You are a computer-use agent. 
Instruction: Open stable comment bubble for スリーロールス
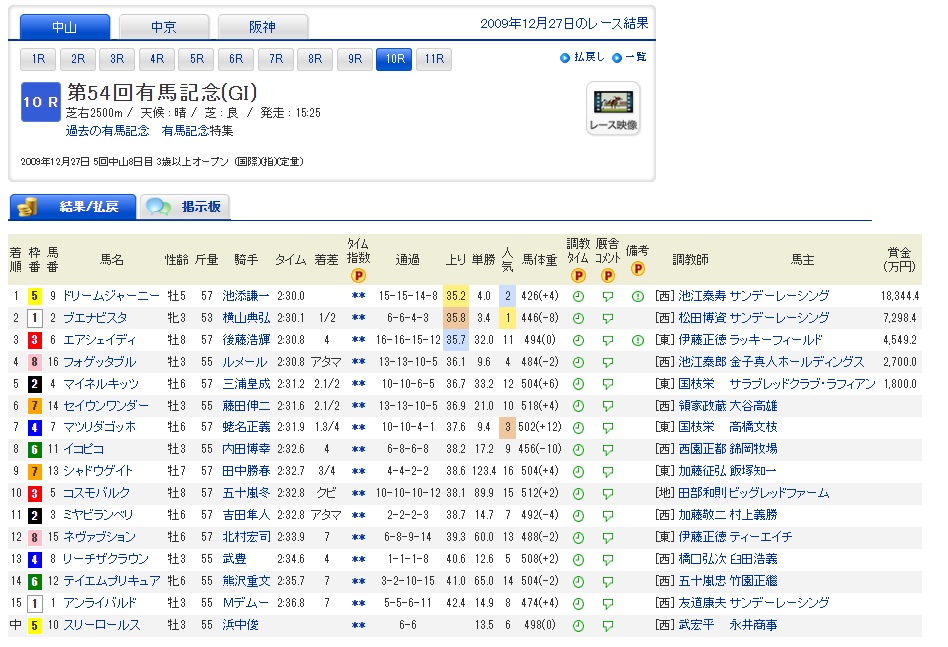click(607, 625)
